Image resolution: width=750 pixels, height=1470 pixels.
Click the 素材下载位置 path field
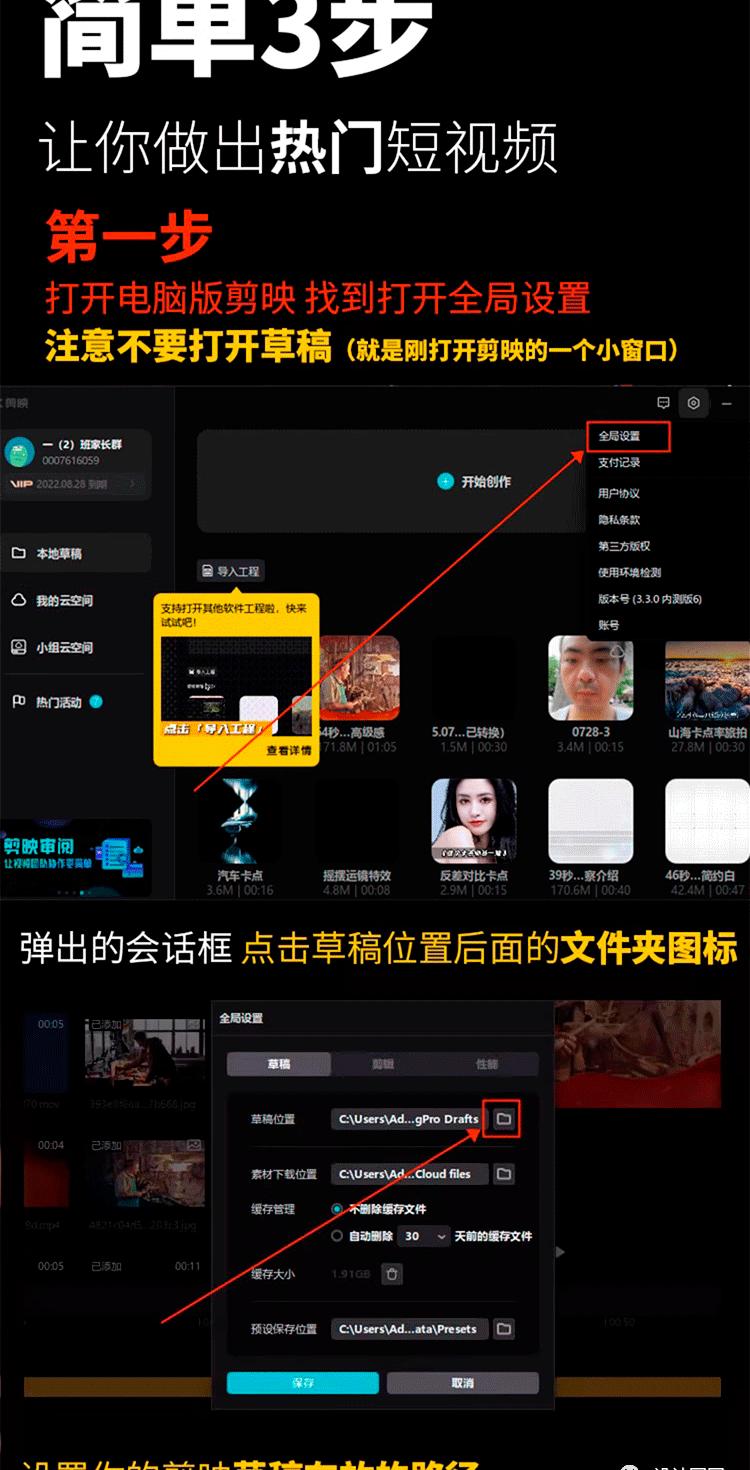[409, 1174]
